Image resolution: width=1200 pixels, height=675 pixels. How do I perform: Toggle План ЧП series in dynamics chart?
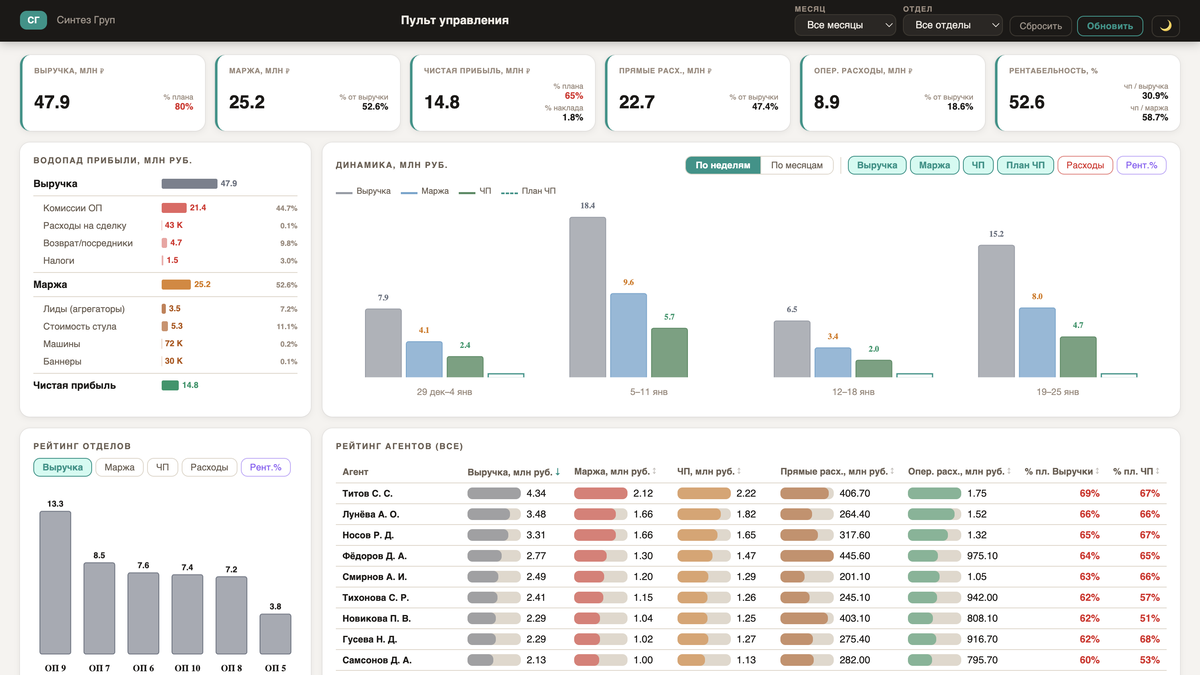tap(1025, 165)
